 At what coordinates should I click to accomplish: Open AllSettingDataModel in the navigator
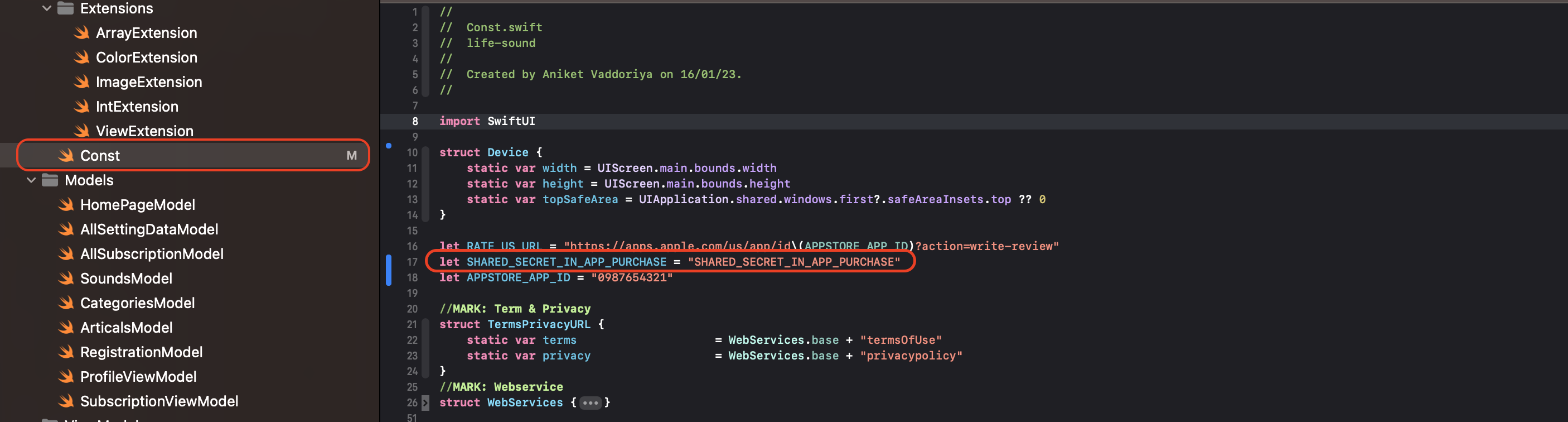click(149, 229)
